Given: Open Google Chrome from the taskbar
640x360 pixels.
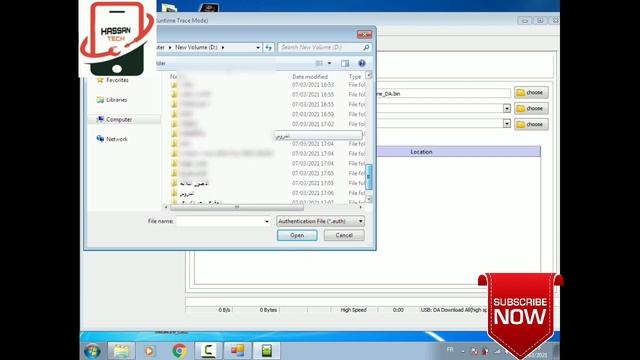Looking at the screenshot, I should coord(179,351).
